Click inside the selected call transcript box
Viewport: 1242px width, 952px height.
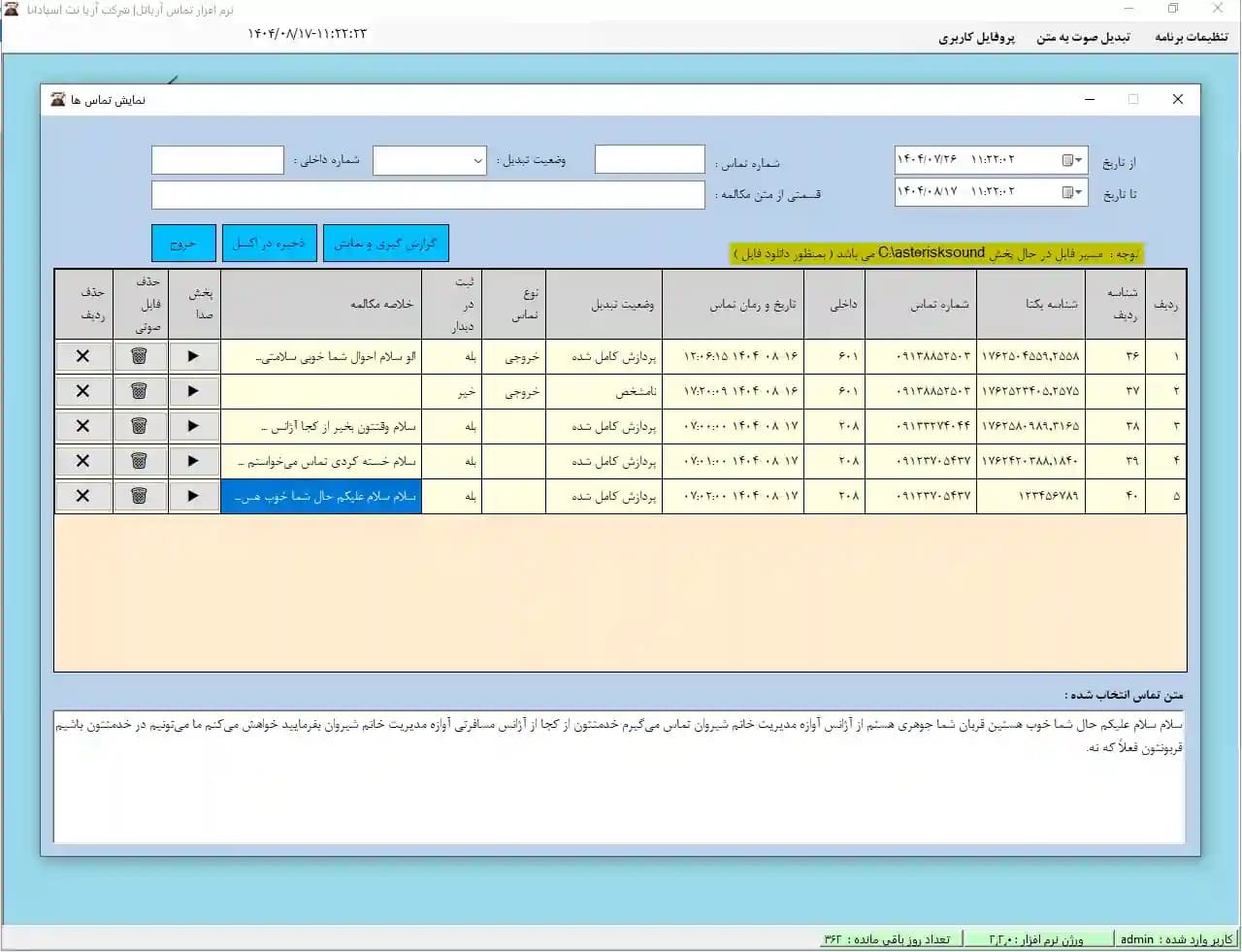(x=619, y=777)
